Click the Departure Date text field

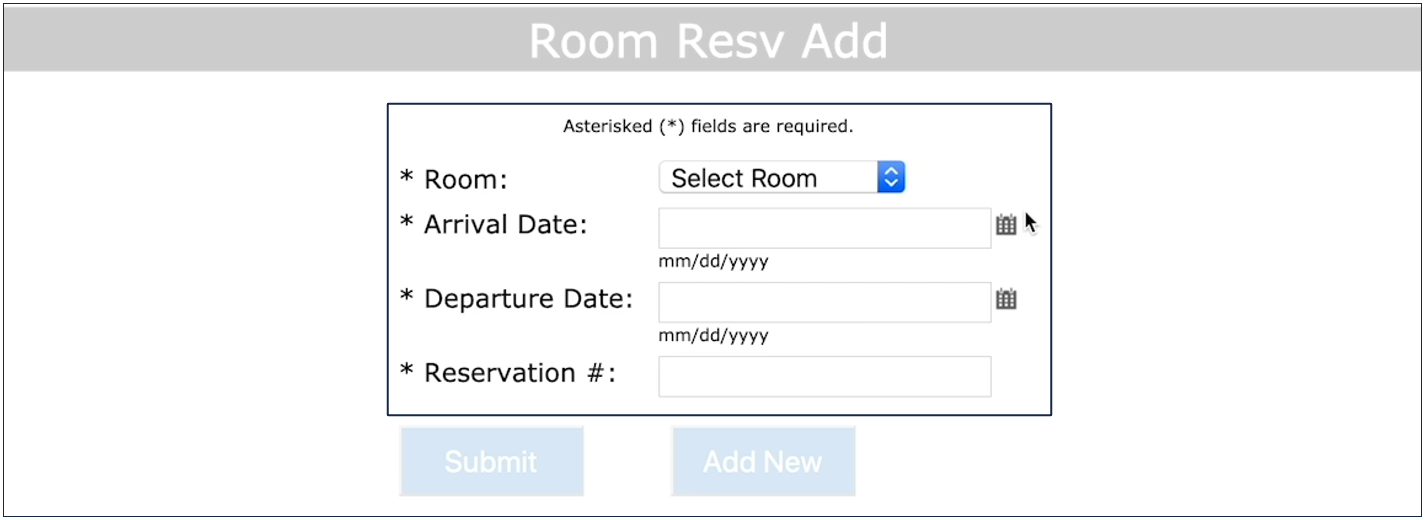coord(824,302)
